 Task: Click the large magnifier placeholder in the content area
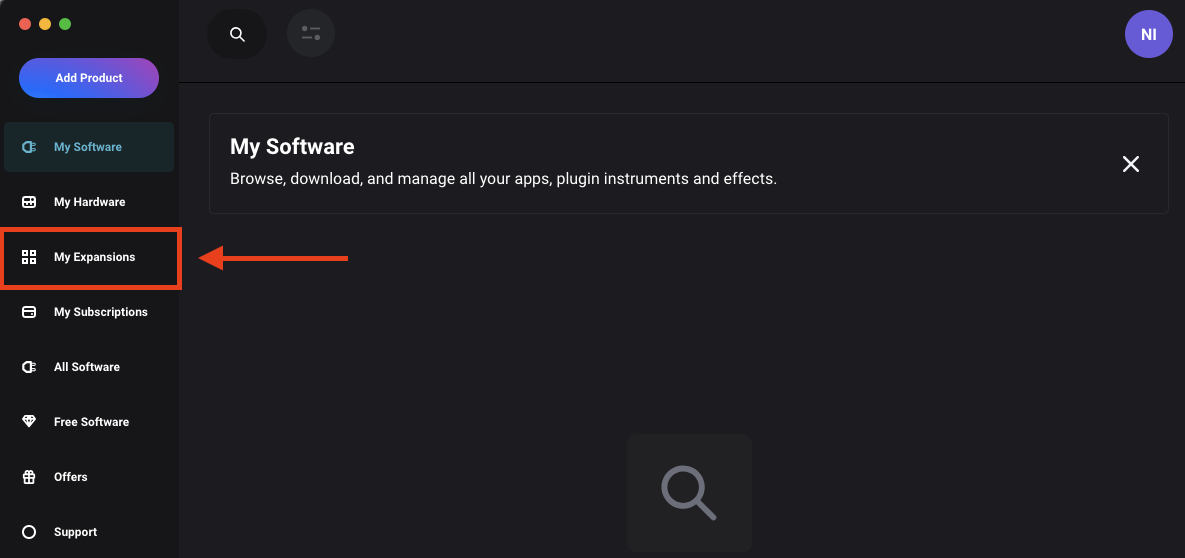click(x=689, y=492)
